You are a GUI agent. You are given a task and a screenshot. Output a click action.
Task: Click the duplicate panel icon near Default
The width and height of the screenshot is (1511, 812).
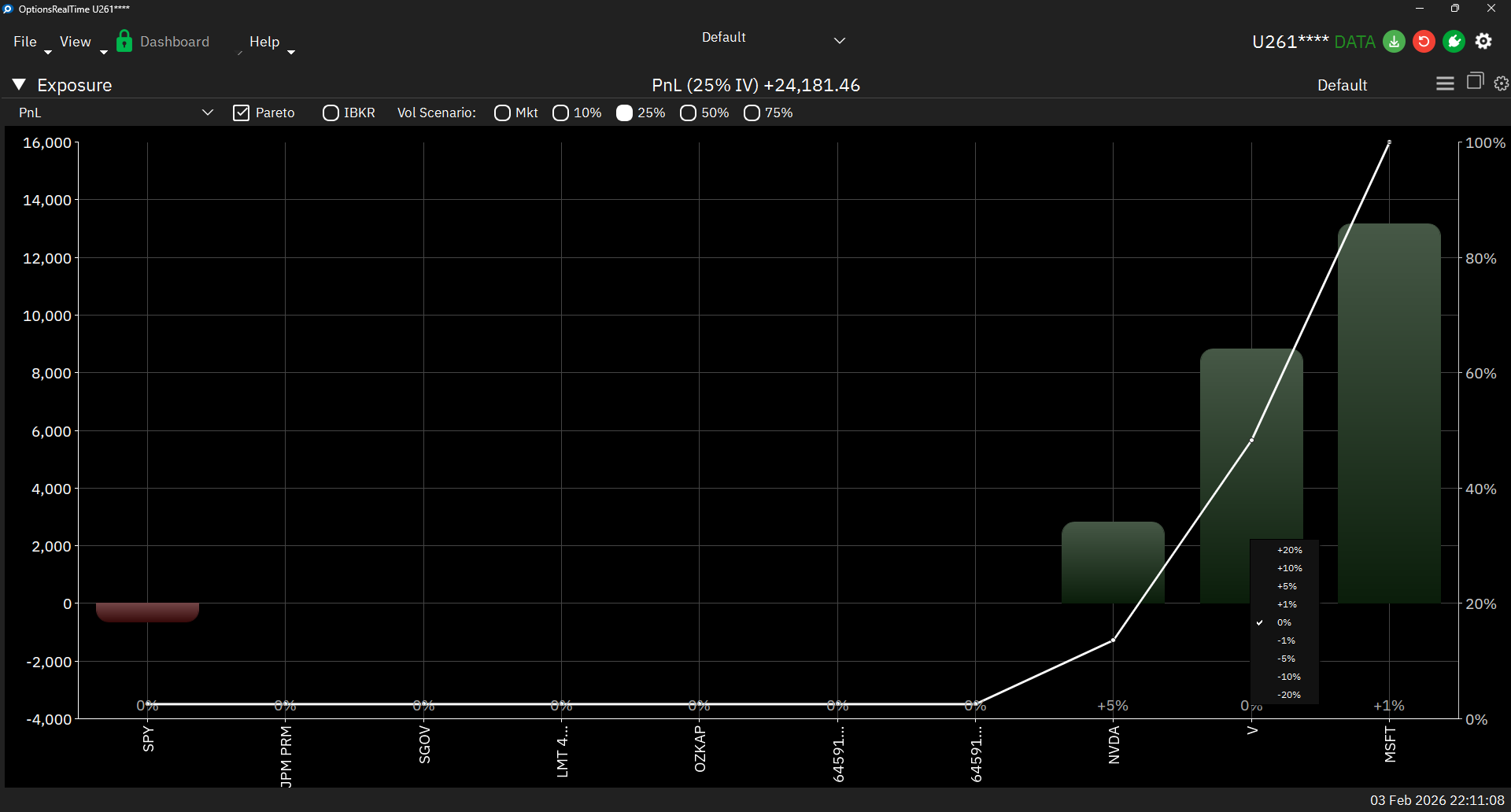1474,83
